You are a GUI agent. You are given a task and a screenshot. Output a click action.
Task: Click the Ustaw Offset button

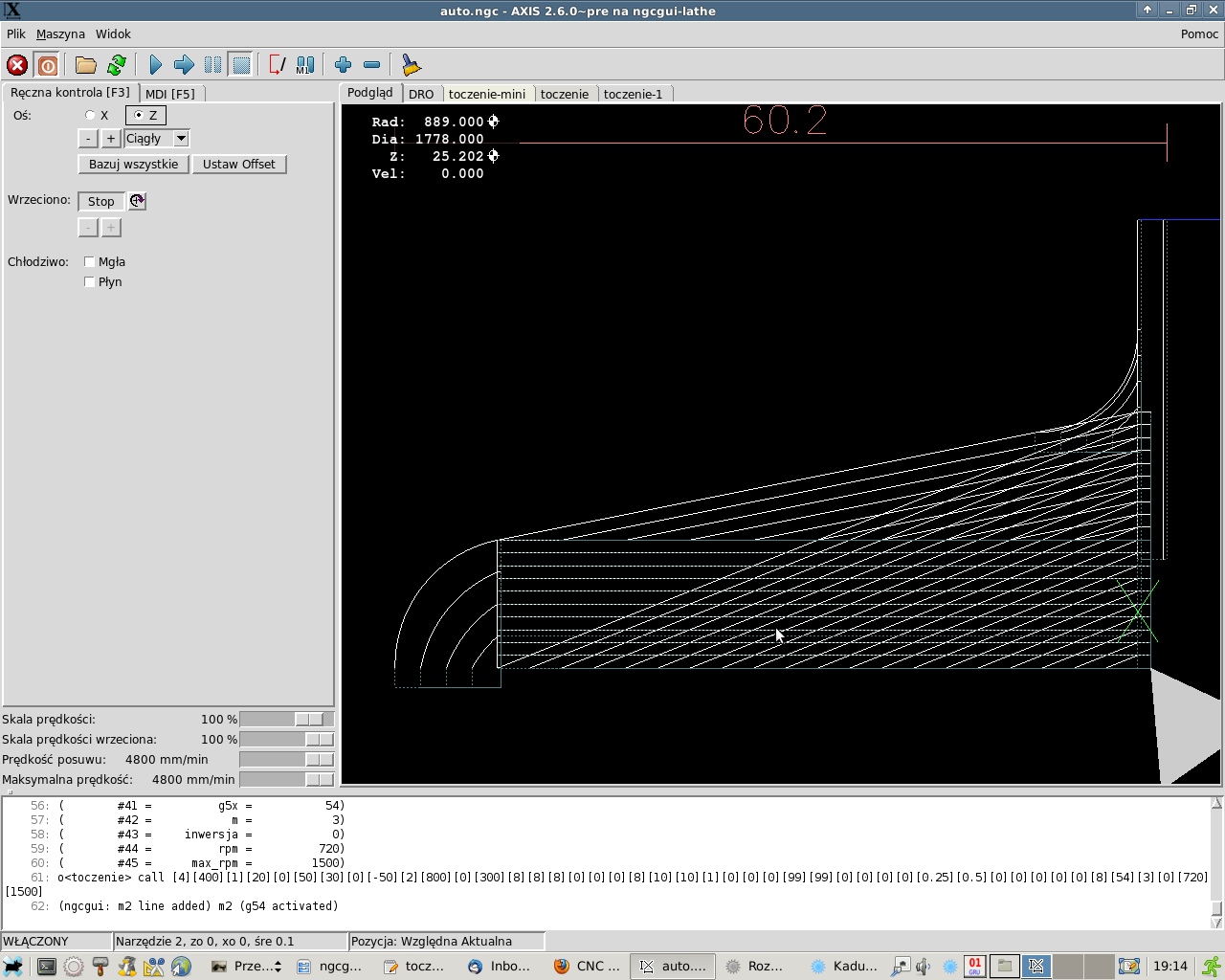(x=239, y=165)
